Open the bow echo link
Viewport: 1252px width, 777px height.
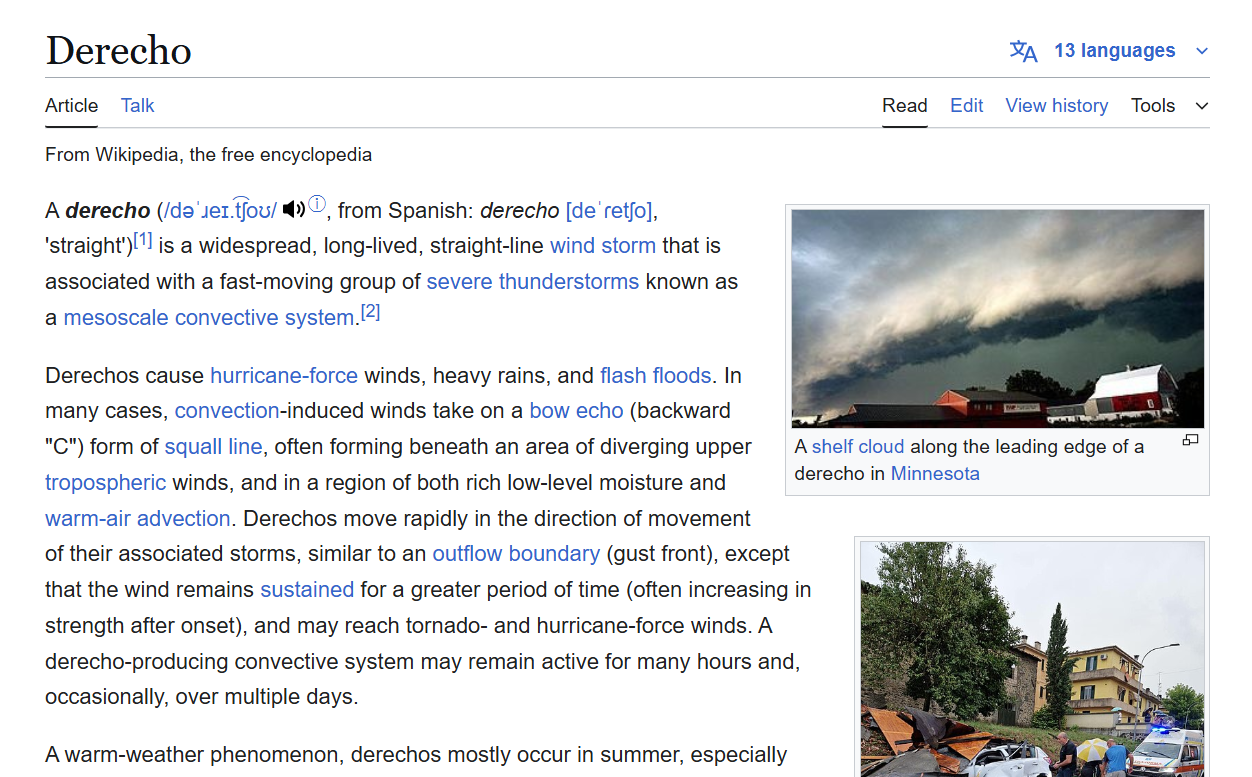click(x=576, y=411)
